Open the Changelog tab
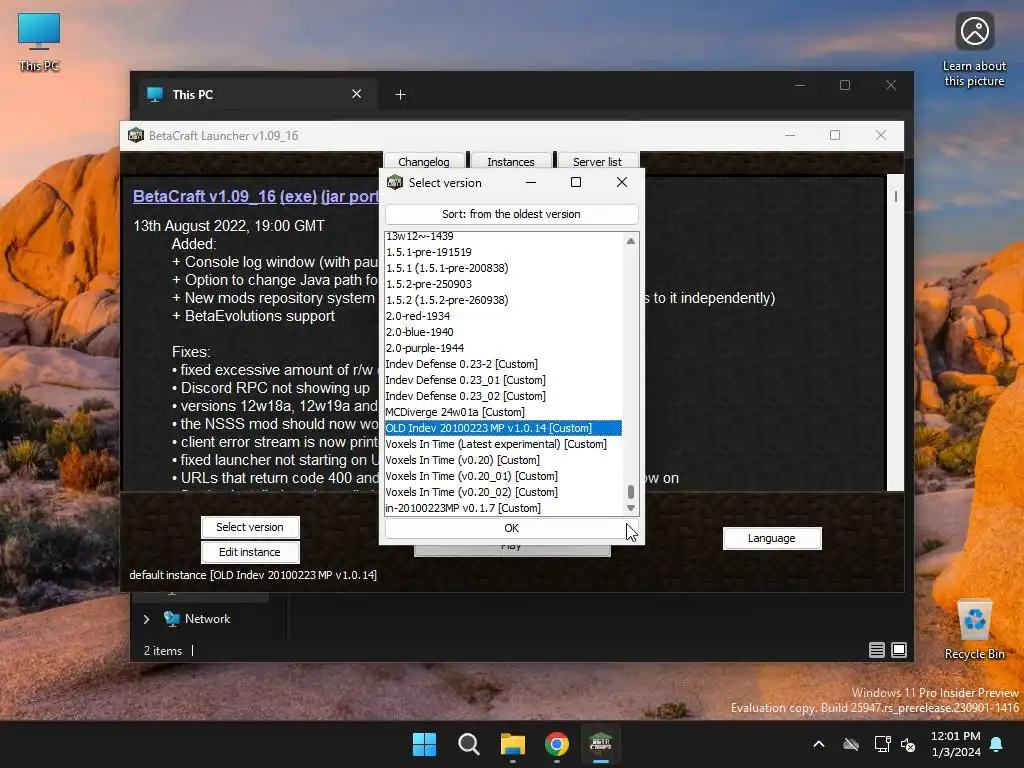 click(424, 161)
